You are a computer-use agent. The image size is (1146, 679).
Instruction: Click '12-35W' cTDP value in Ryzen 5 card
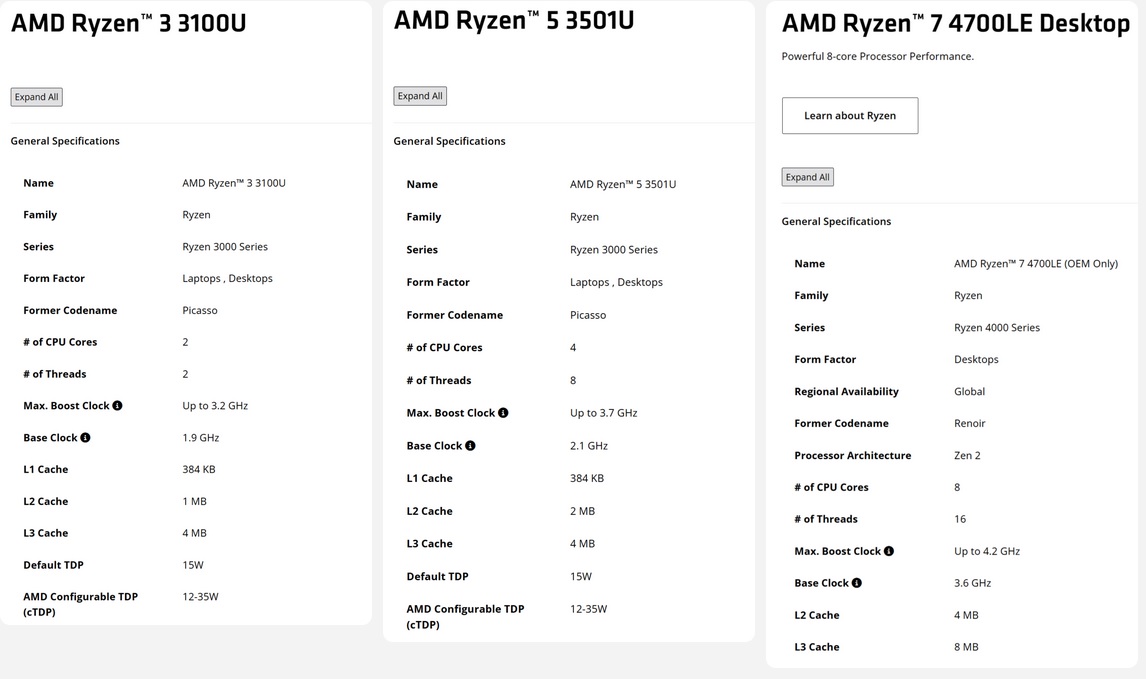588,609
